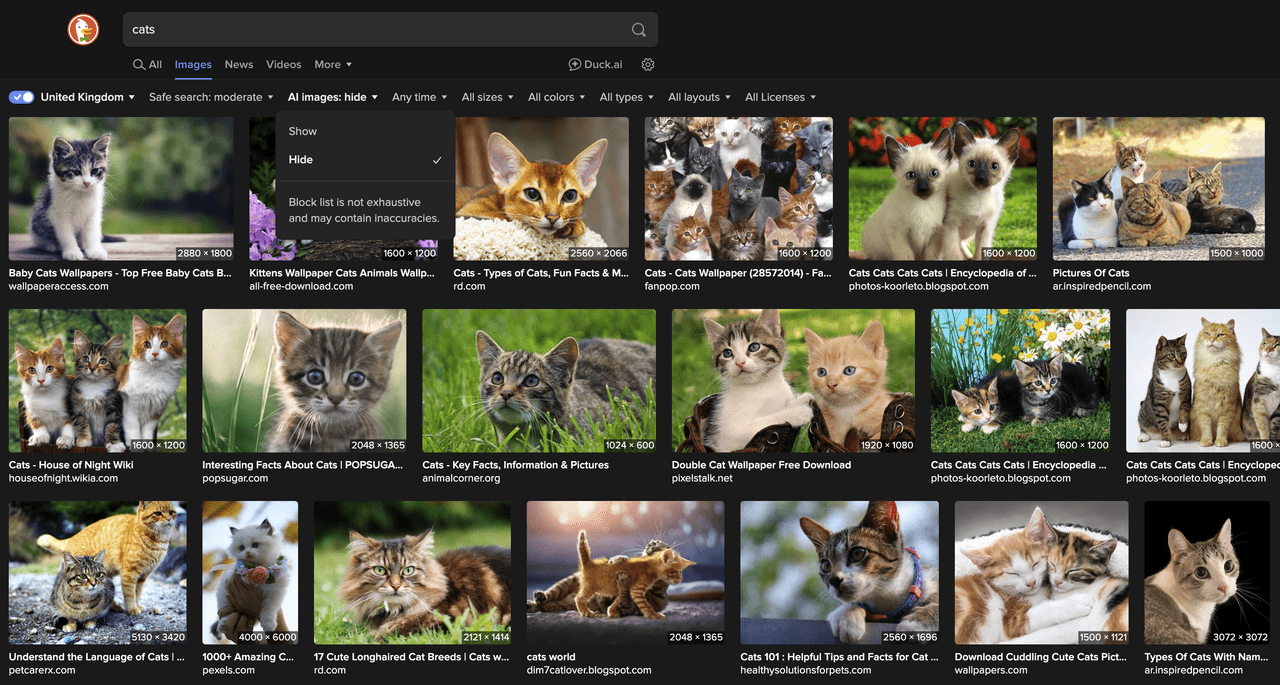Open Duck.ai chat
1280x685 pixels.
595,64
